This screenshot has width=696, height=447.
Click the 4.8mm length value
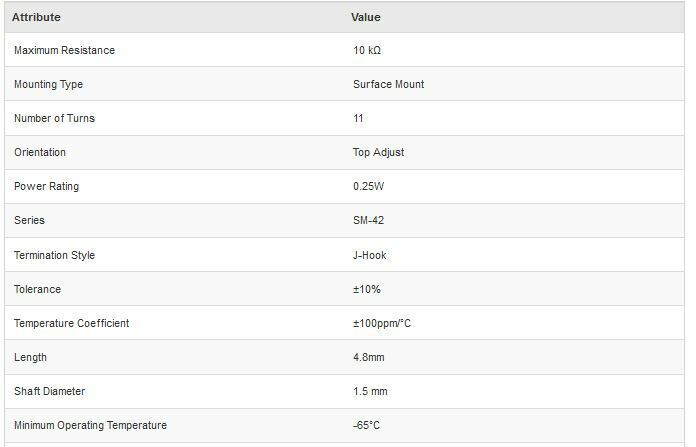pyautogui.click(x=368, y=357)
